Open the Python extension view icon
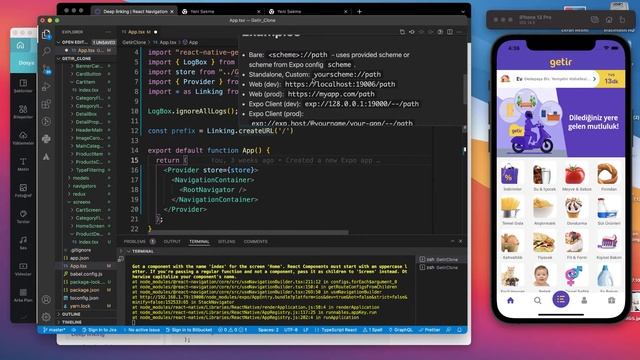 click(x=46, y=139)
